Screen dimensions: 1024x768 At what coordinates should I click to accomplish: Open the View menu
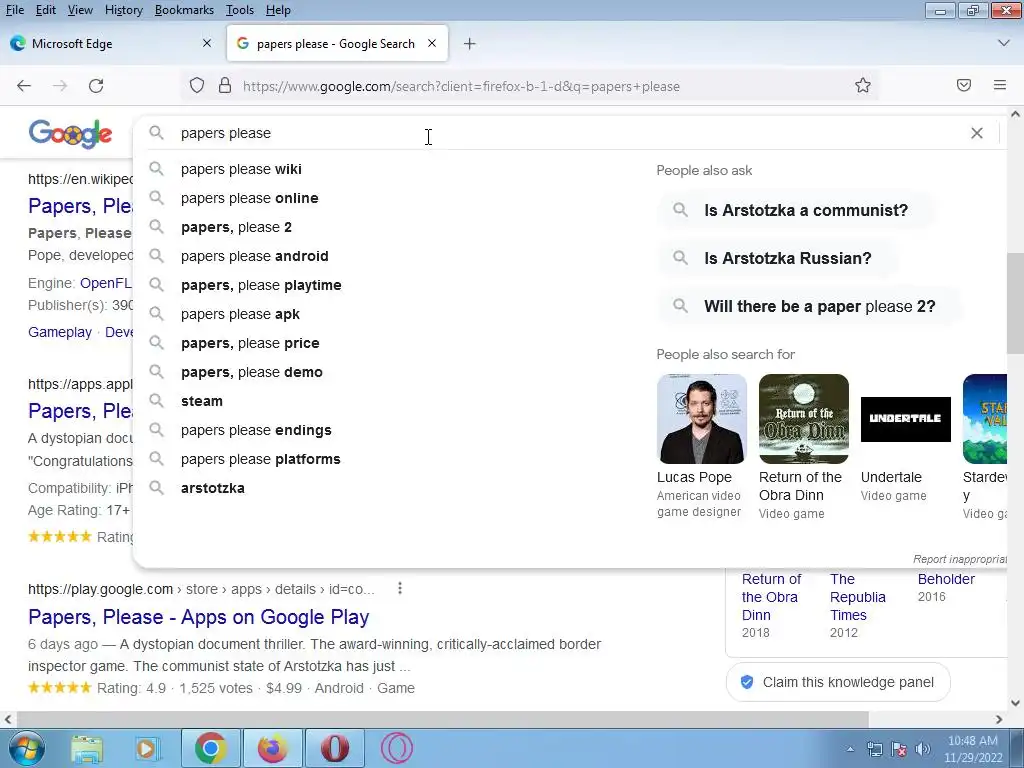pyautogui.click(x=80, y=10)
